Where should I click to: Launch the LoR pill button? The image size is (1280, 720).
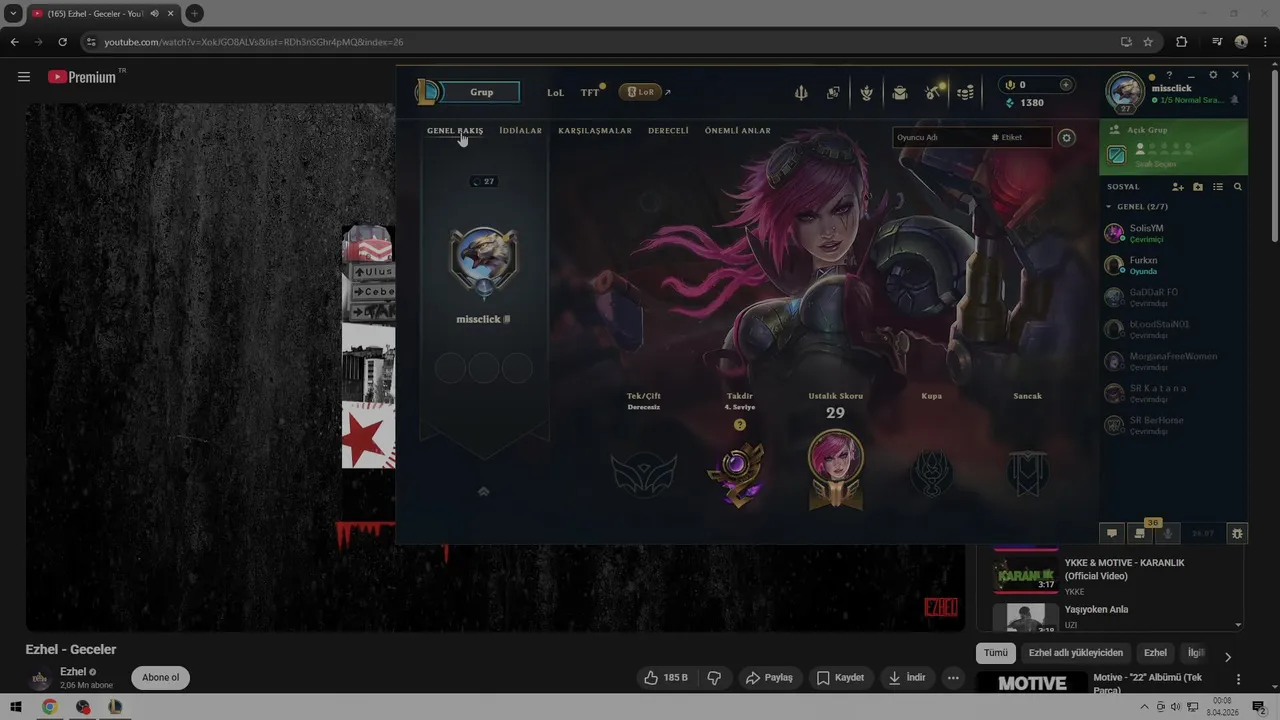pyautogui.click(x=641, y=92)
